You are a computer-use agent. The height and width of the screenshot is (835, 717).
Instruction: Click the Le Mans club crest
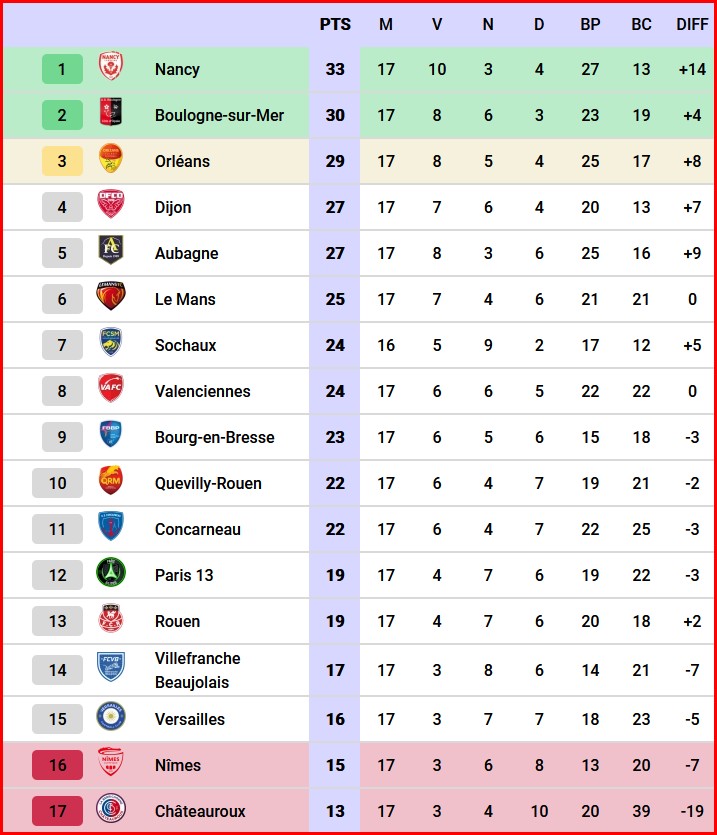point(110,298)
